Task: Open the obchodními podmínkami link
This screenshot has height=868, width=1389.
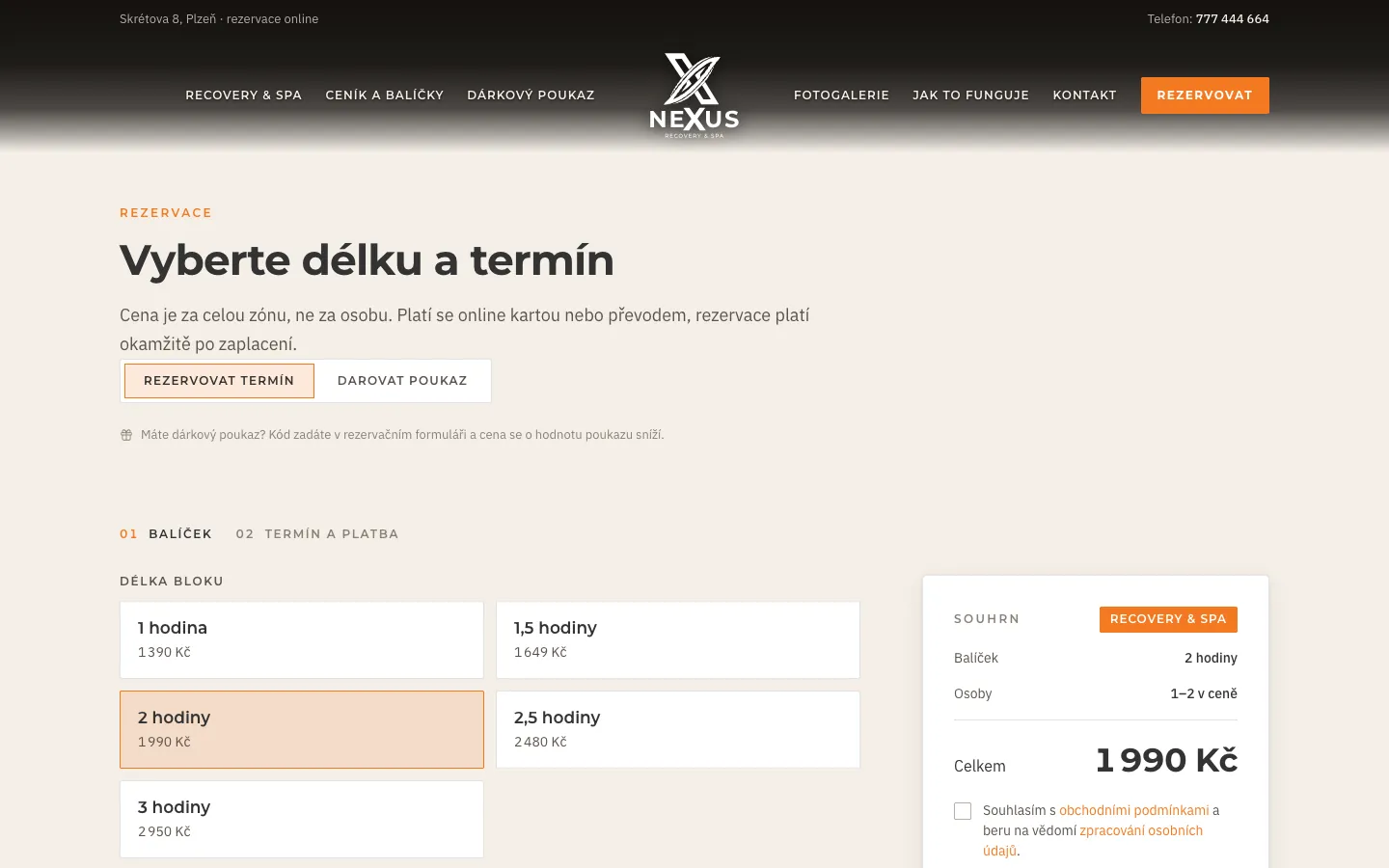Action: click(1134, 811)
